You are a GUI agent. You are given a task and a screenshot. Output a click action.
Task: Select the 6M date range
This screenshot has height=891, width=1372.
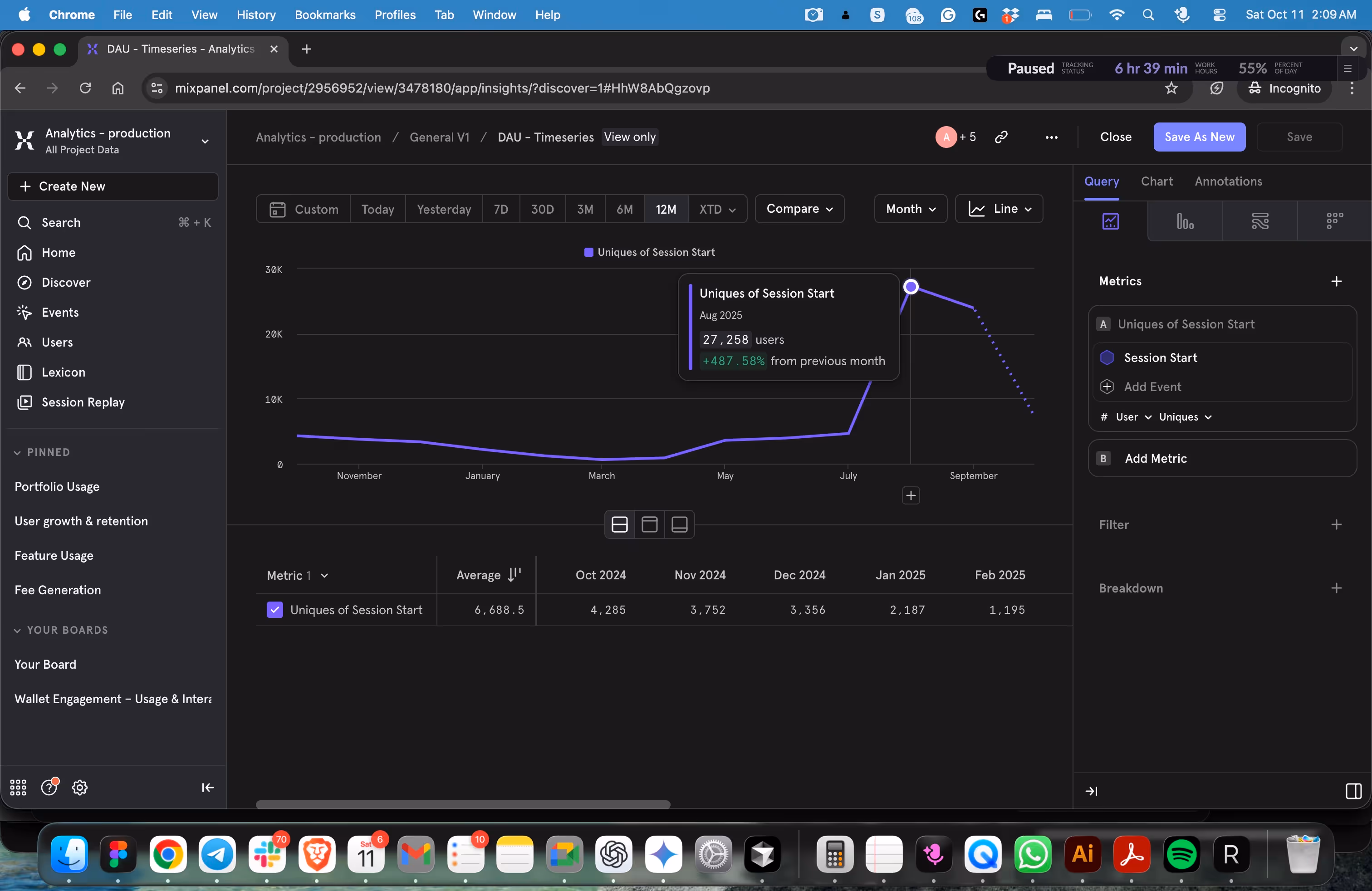click(624, 209)
